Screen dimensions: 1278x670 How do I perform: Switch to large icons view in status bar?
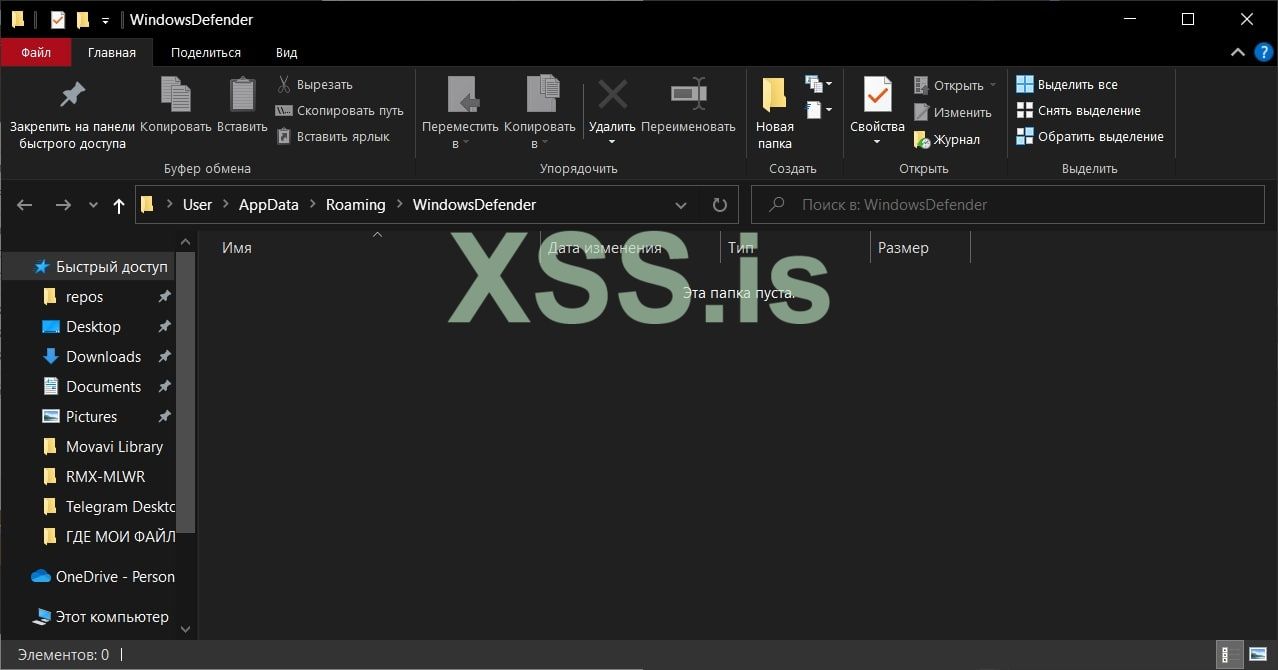tap(1257, 655)
